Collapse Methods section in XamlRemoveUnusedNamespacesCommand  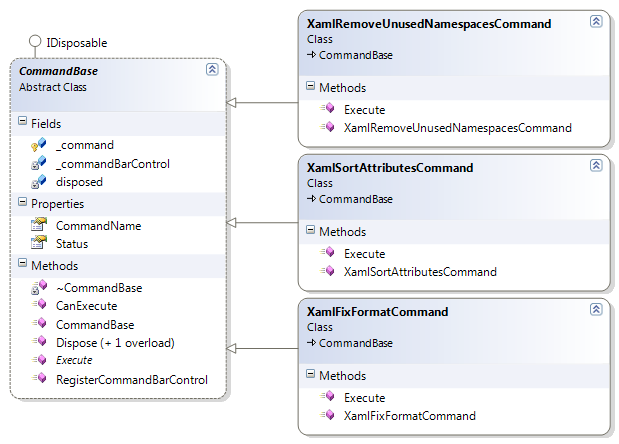(x=311, y=86)
